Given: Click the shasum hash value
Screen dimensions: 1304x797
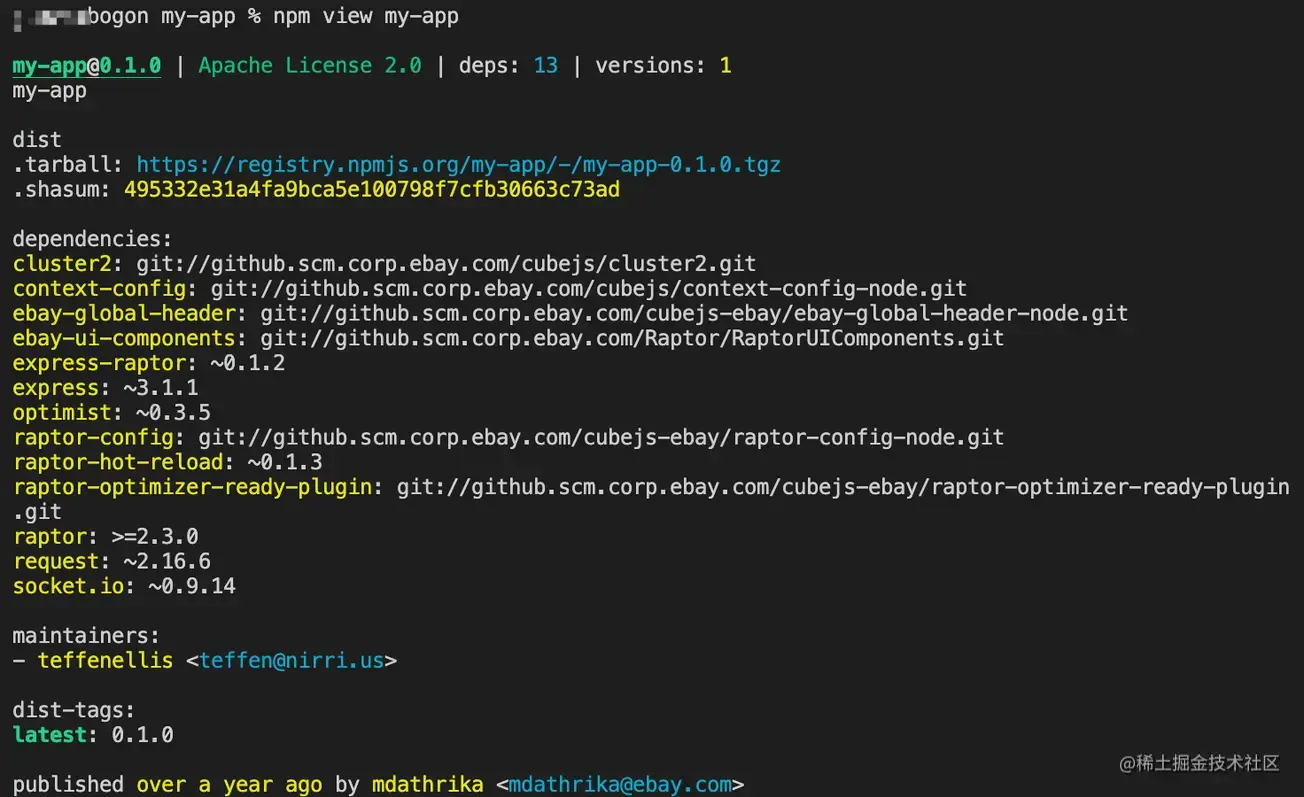Looking at the screenshot, I should tap(372, 189).
